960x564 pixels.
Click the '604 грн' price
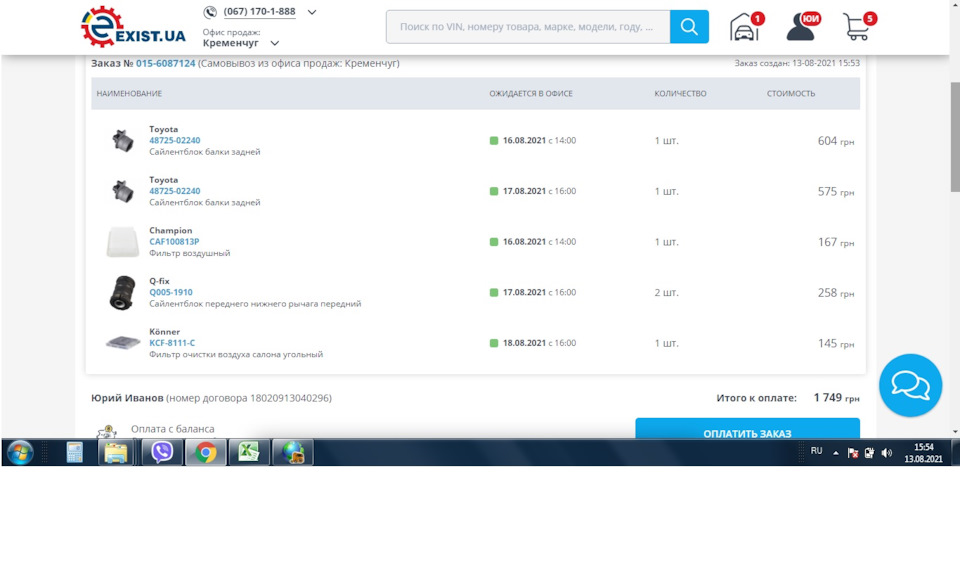pyautogui.click(x=836, y=141)
